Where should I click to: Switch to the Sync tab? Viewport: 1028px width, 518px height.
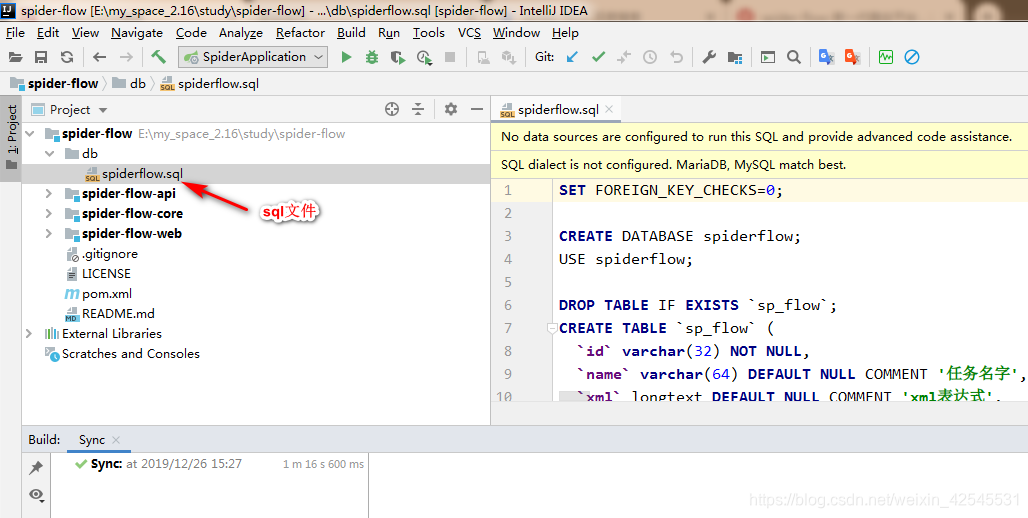coord(91,440)
